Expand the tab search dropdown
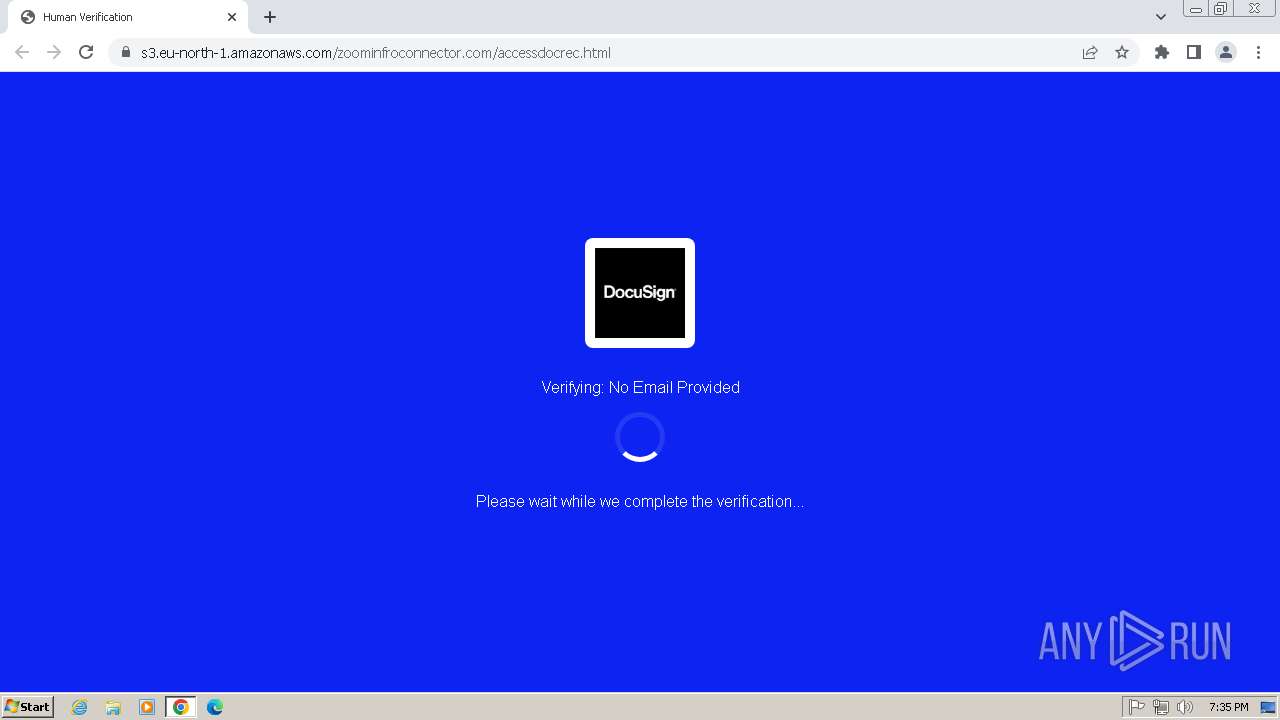 tap(1160, 17)
